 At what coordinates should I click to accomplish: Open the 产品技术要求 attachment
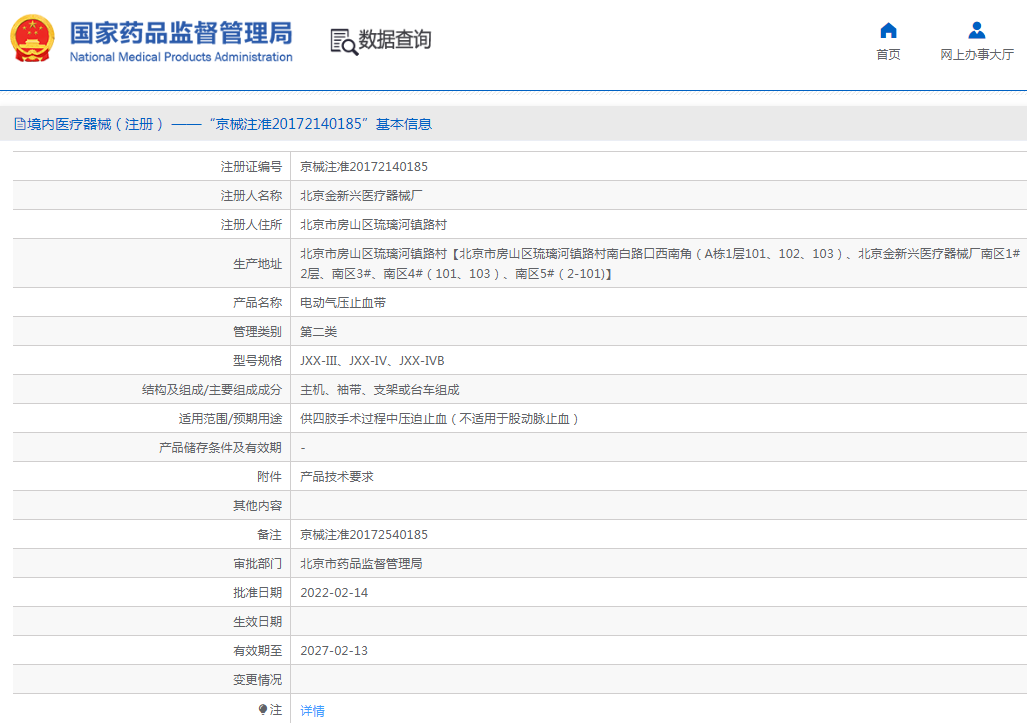(337, 477)
